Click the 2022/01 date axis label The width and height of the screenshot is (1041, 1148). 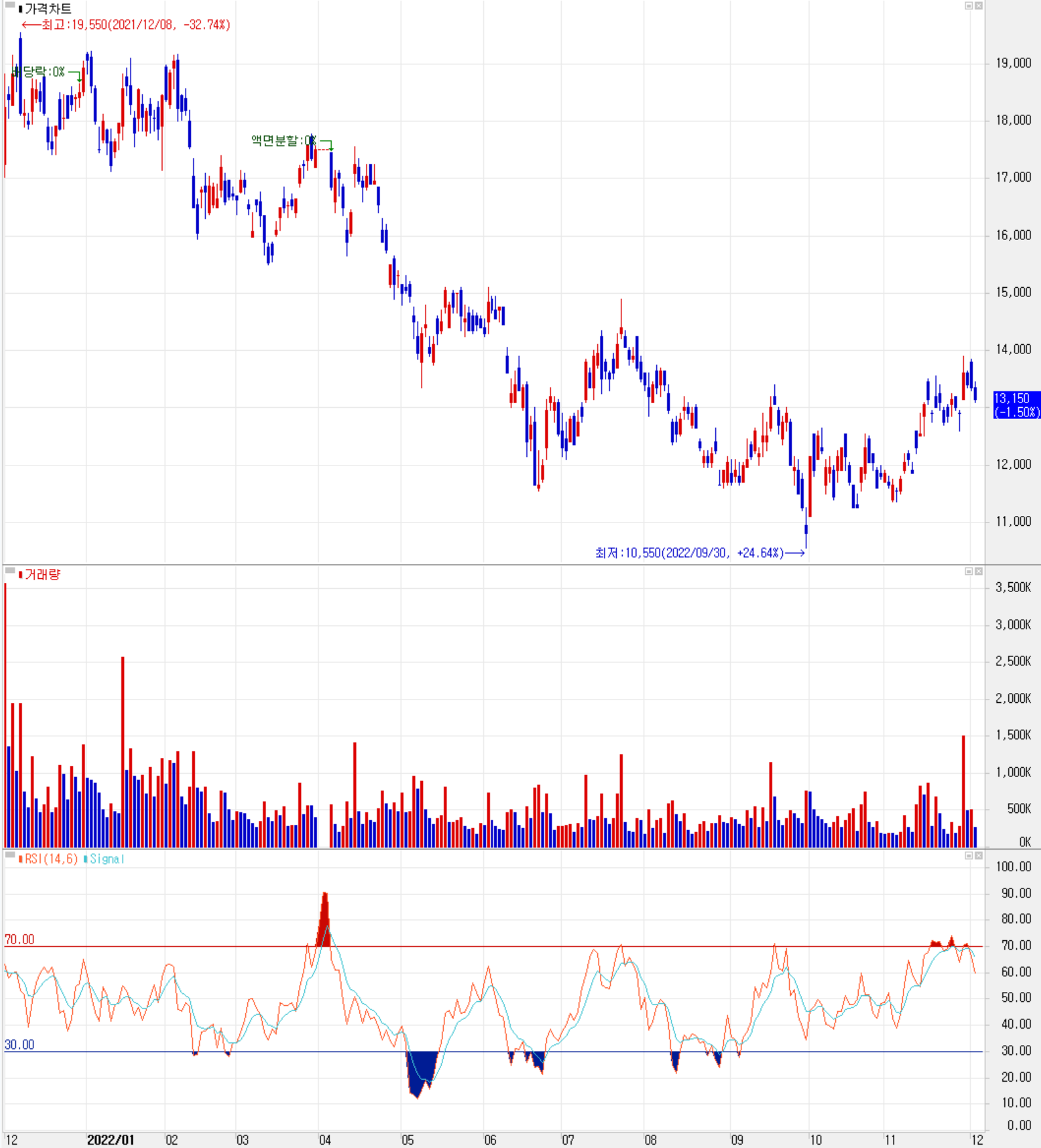click(x=110, y=1140)
